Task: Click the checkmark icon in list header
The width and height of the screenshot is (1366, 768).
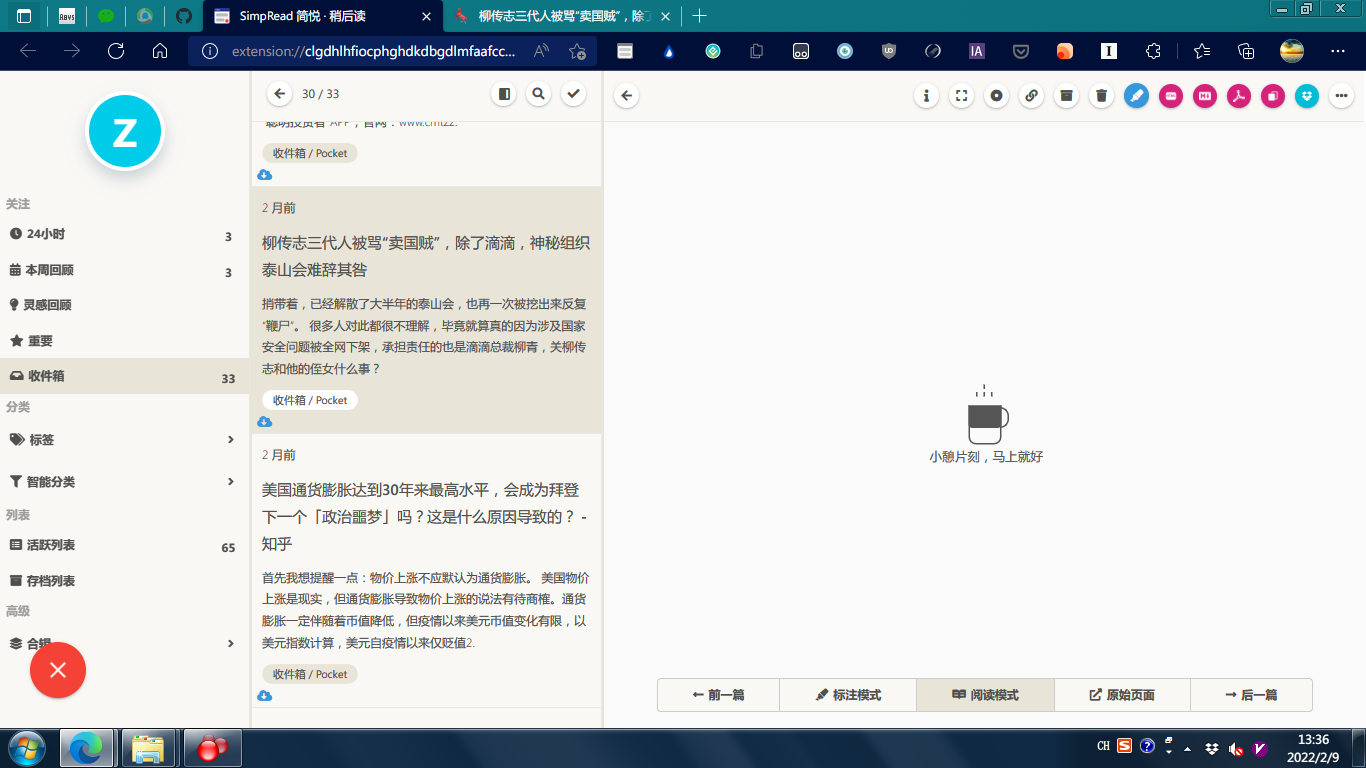Action: coord(573,94)
